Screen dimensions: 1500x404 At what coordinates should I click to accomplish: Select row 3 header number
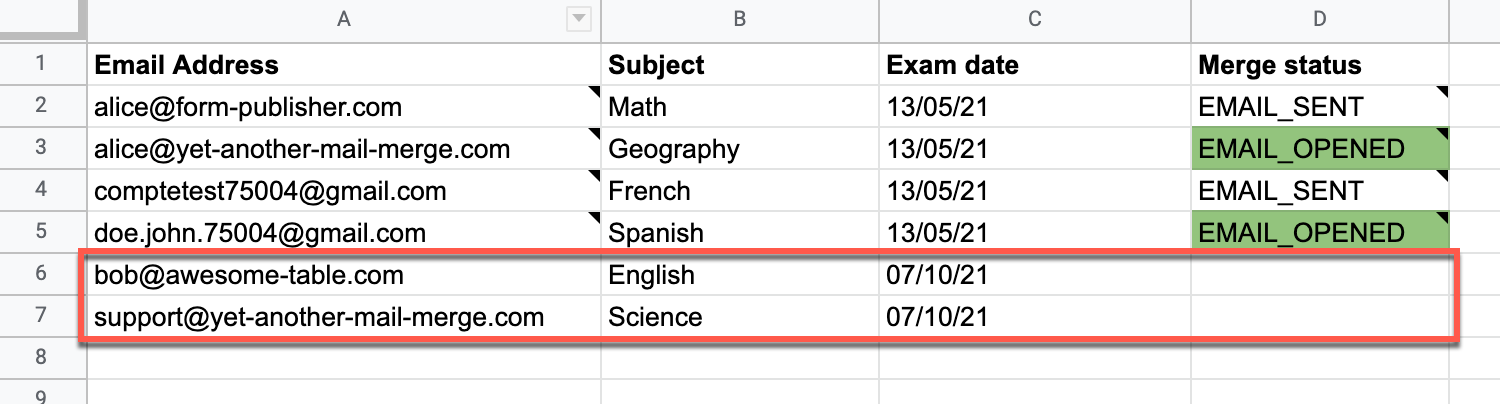tap(41, 149)
